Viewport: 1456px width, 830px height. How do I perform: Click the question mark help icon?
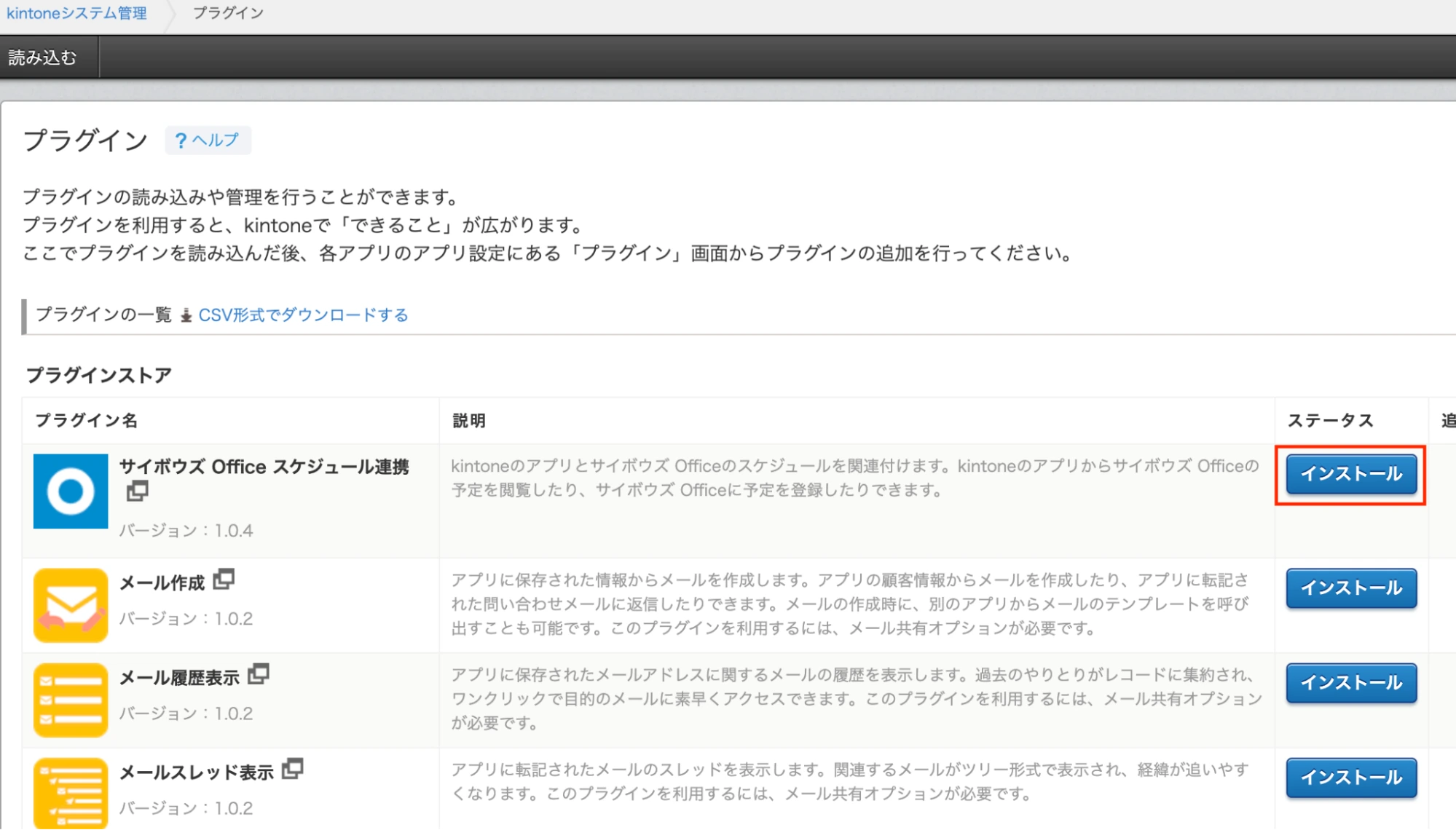coord(181,141)
